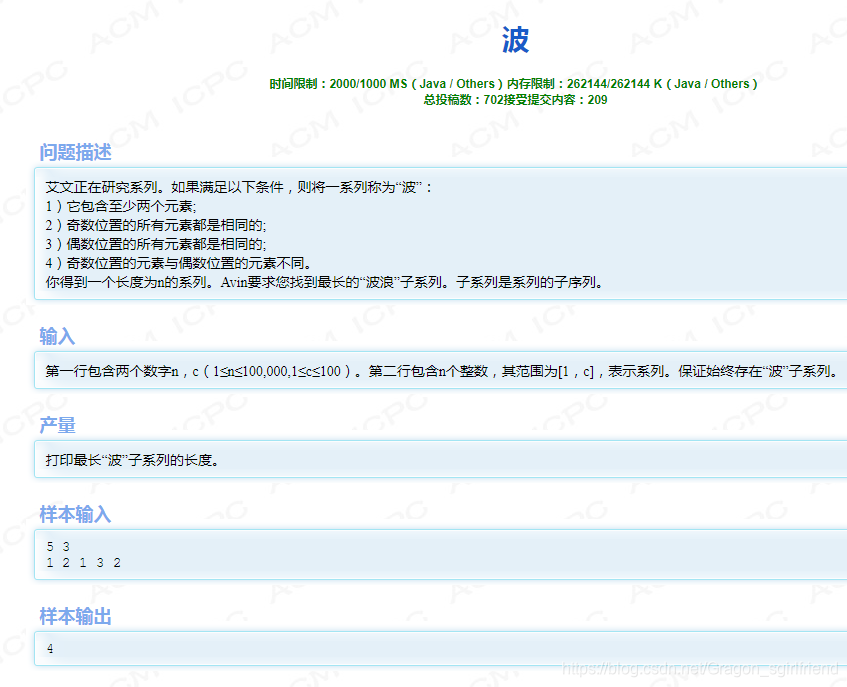The height and width of the screenshot is (687, 847).
Task: Click the sample input line 1 2 1 3 2
Action: point(84,563)
